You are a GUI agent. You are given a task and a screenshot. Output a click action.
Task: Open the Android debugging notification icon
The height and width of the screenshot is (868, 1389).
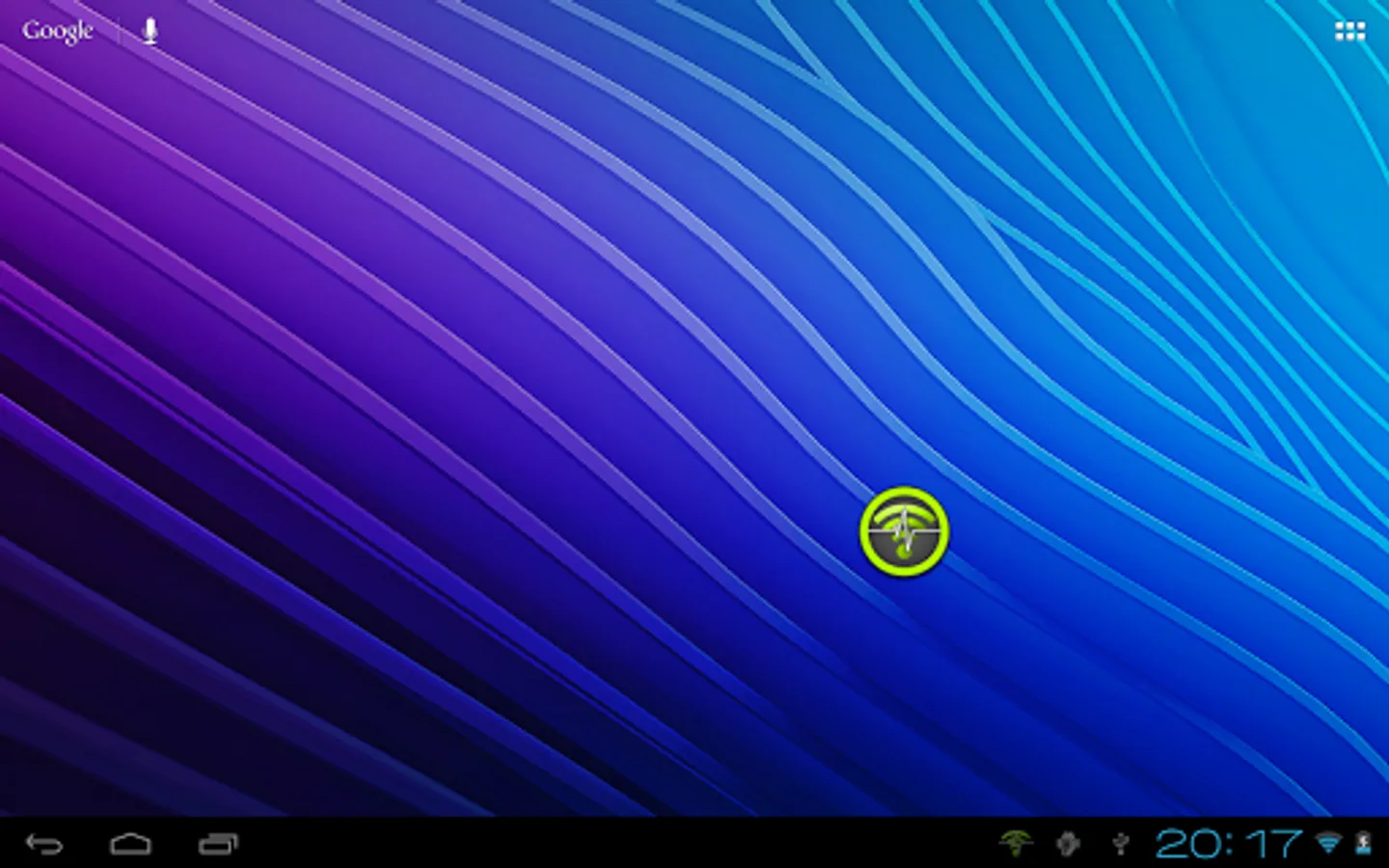tap(1068, 844)
